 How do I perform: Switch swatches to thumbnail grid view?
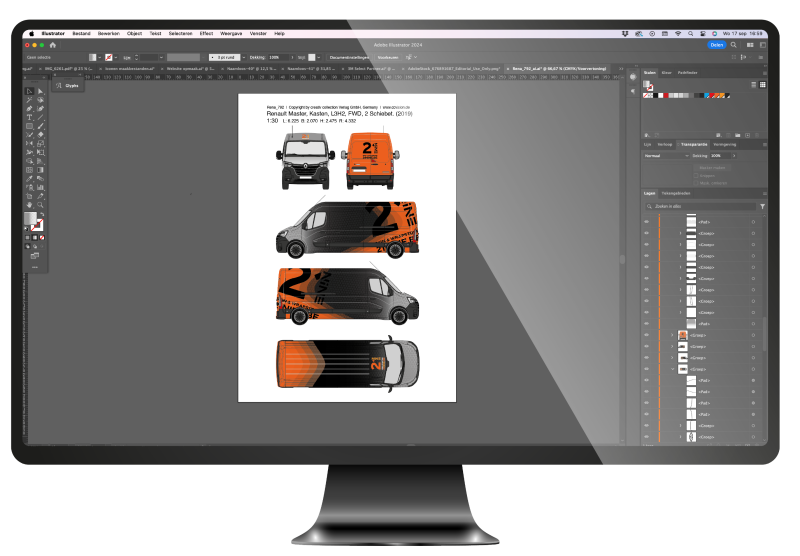pyautogui.click(x=762, y=84)
